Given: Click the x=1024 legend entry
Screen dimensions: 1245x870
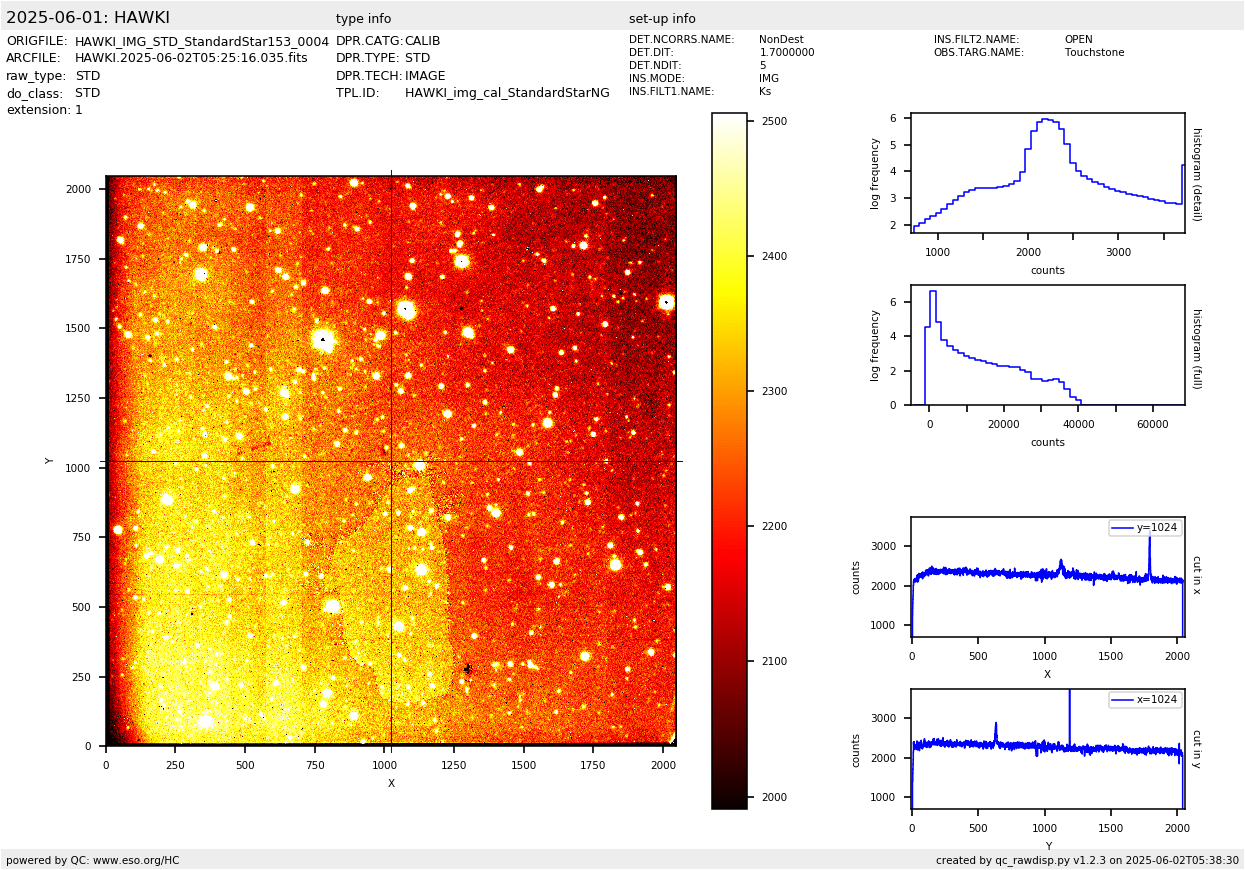Looking at the screenshot, I should (1145, 700).
